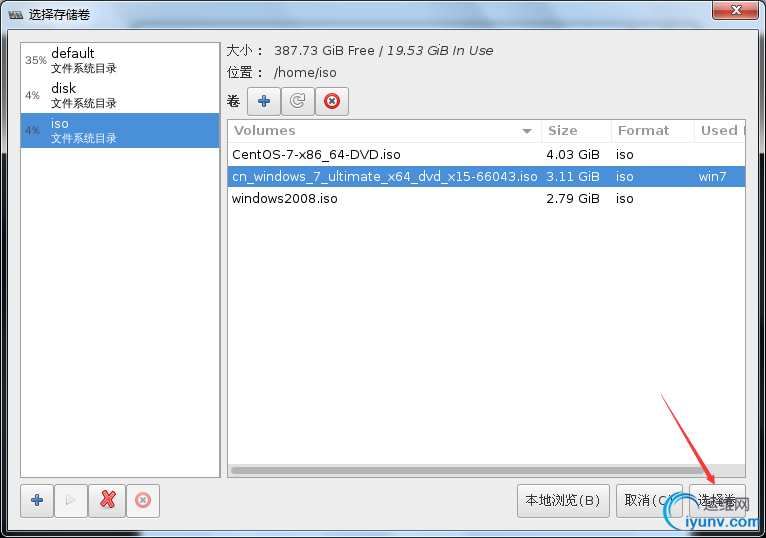Refresh the volume list
766x538 pixels.
(x=298, y=101)
